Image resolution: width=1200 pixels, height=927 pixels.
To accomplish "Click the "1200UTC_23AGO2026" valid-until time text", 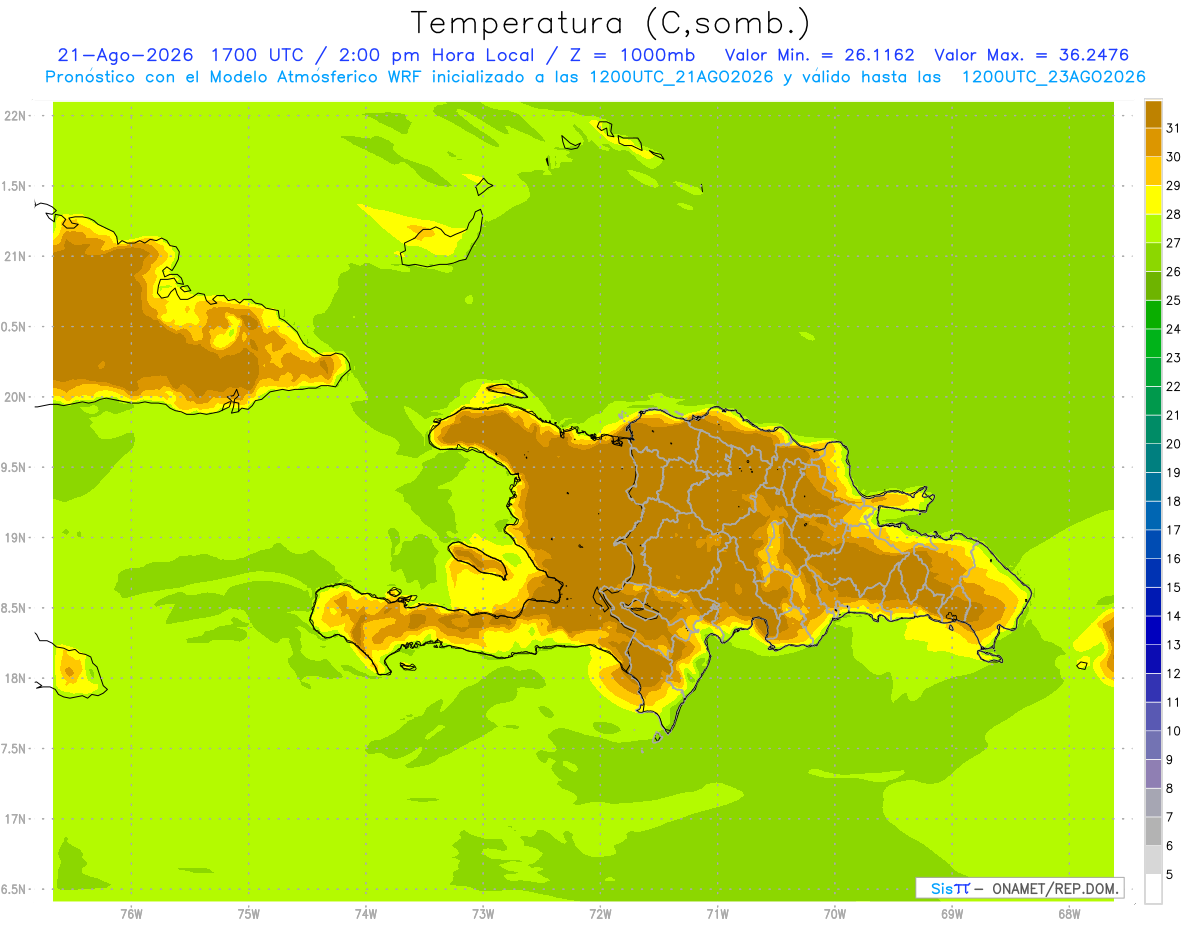I will pos(1054,77).
